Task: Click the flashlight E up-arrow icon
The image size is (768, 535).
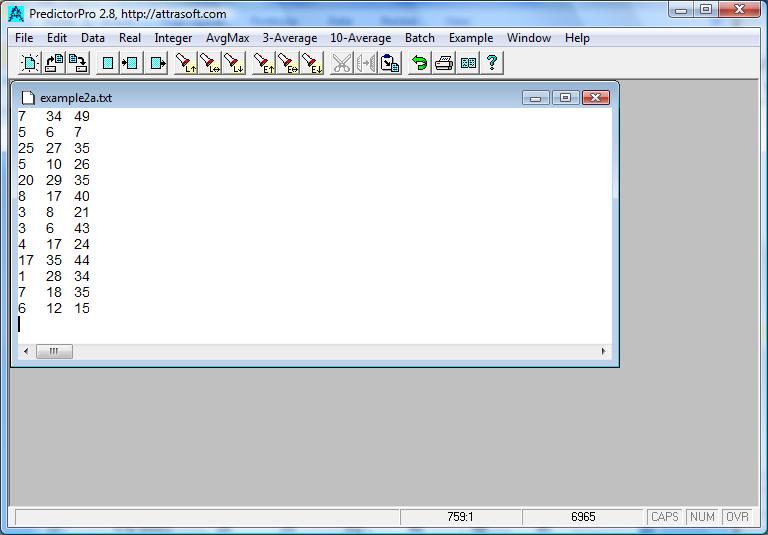Action: [264, 63]
